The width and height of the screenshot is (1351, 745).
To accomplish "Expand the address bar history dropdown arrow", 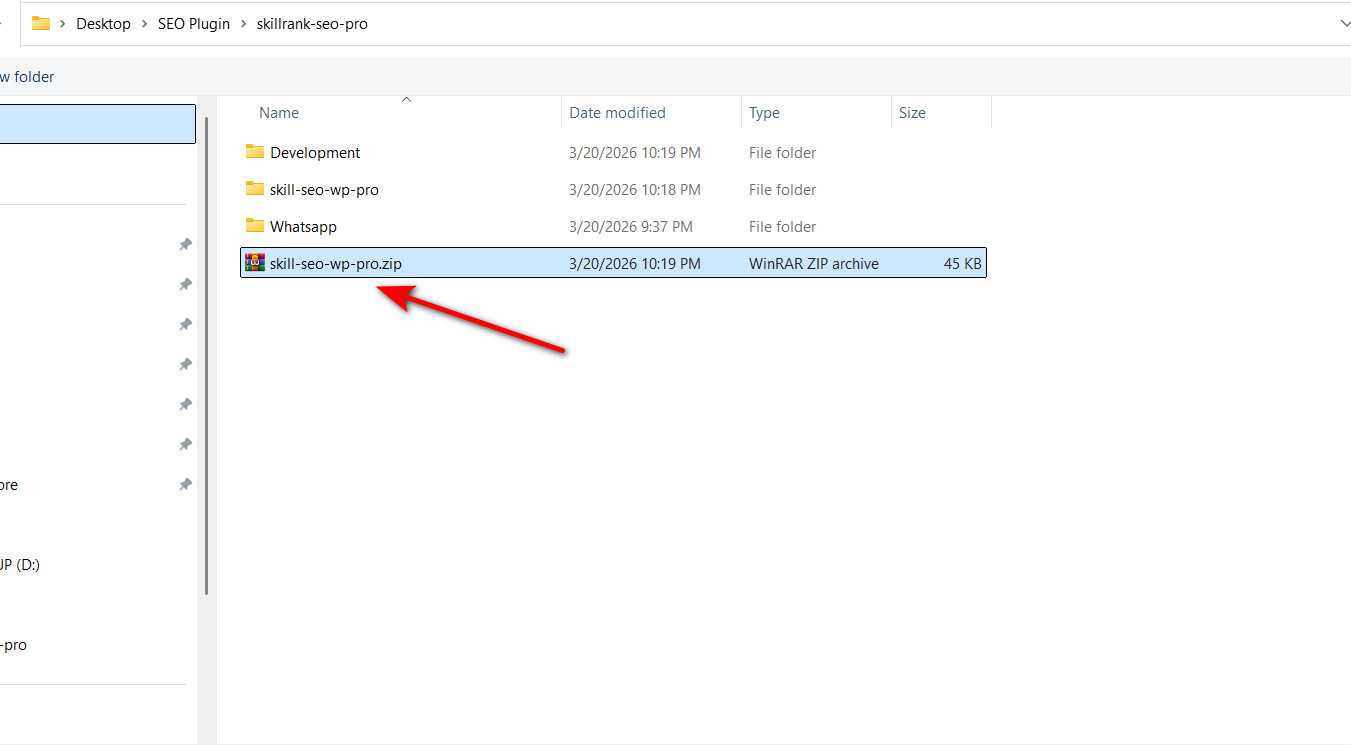I will click(1344, 24).
